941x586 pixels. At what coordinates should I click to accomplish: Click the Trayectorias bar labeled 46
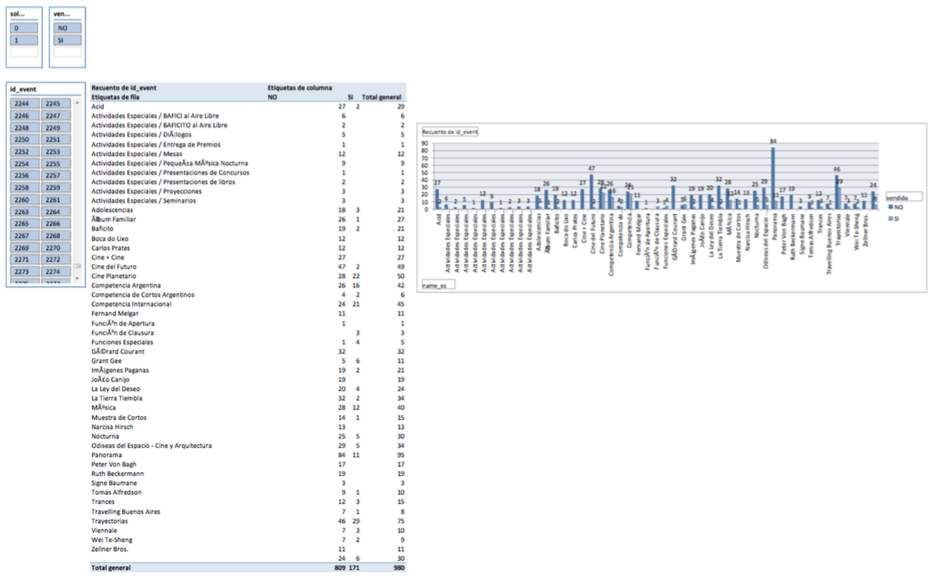837,192
